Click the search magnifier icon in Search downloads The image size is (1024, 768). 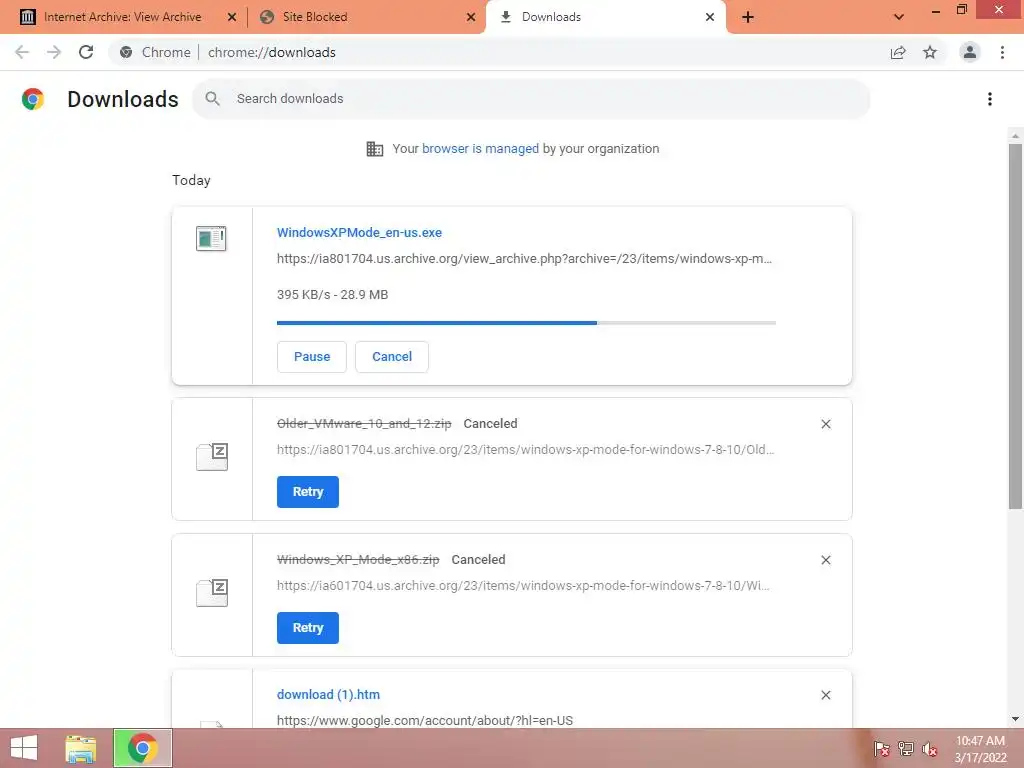[x=212, y=99]
